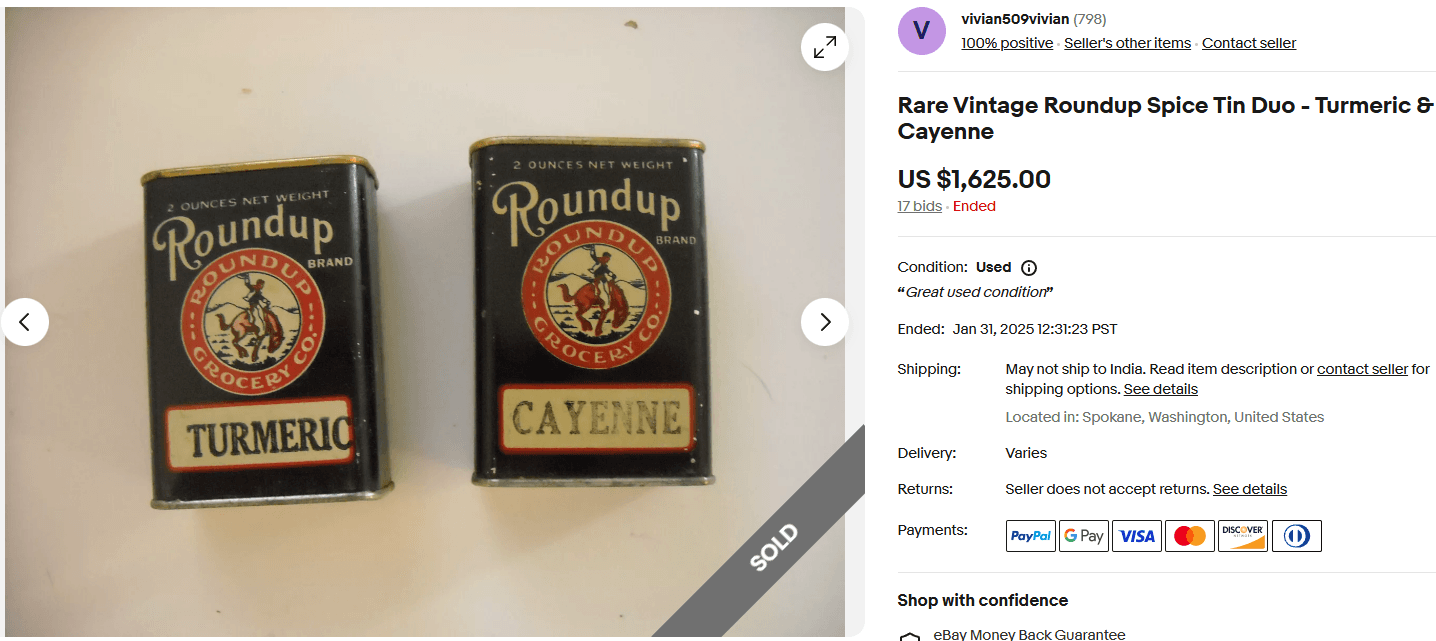This screenshot has width=1436, height=641.
Task: See details about shipping options
Action: [x=1160, y=389]
